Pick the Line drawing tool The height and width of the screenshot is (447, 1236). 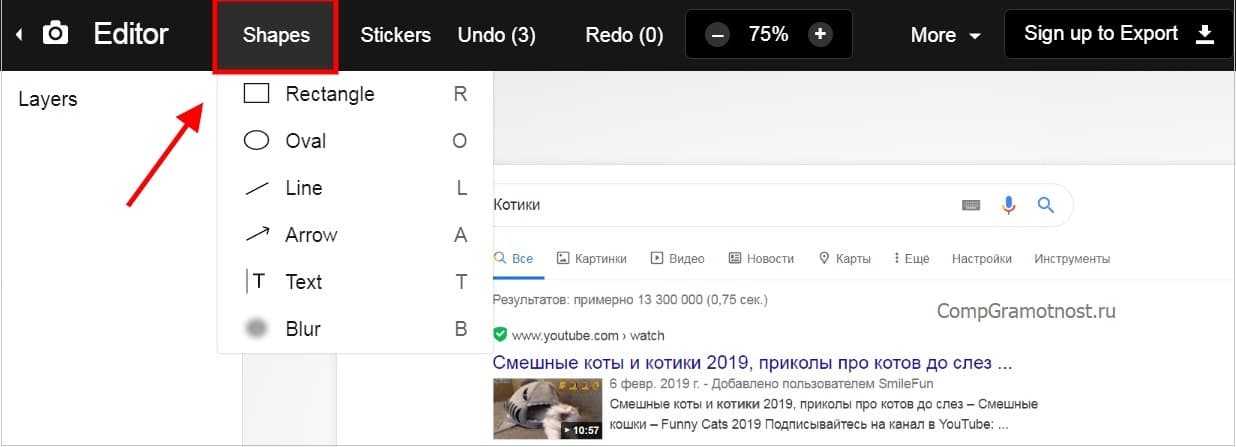coord(303,188)
